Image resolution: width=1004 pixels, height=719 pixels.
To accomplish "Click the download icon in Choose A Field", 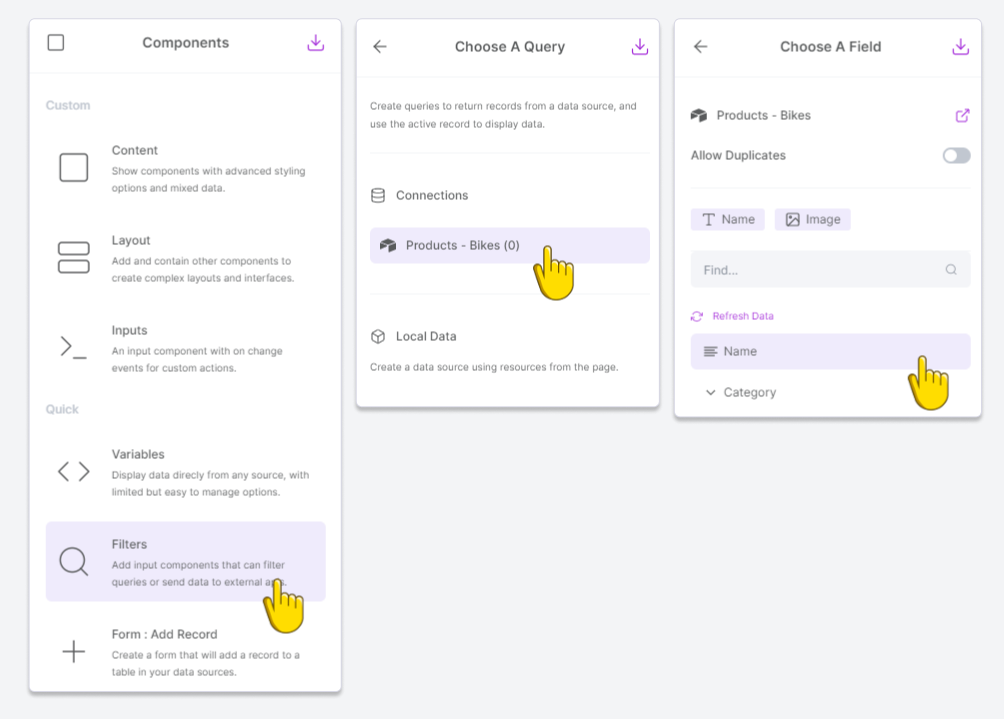I will 960,47.
